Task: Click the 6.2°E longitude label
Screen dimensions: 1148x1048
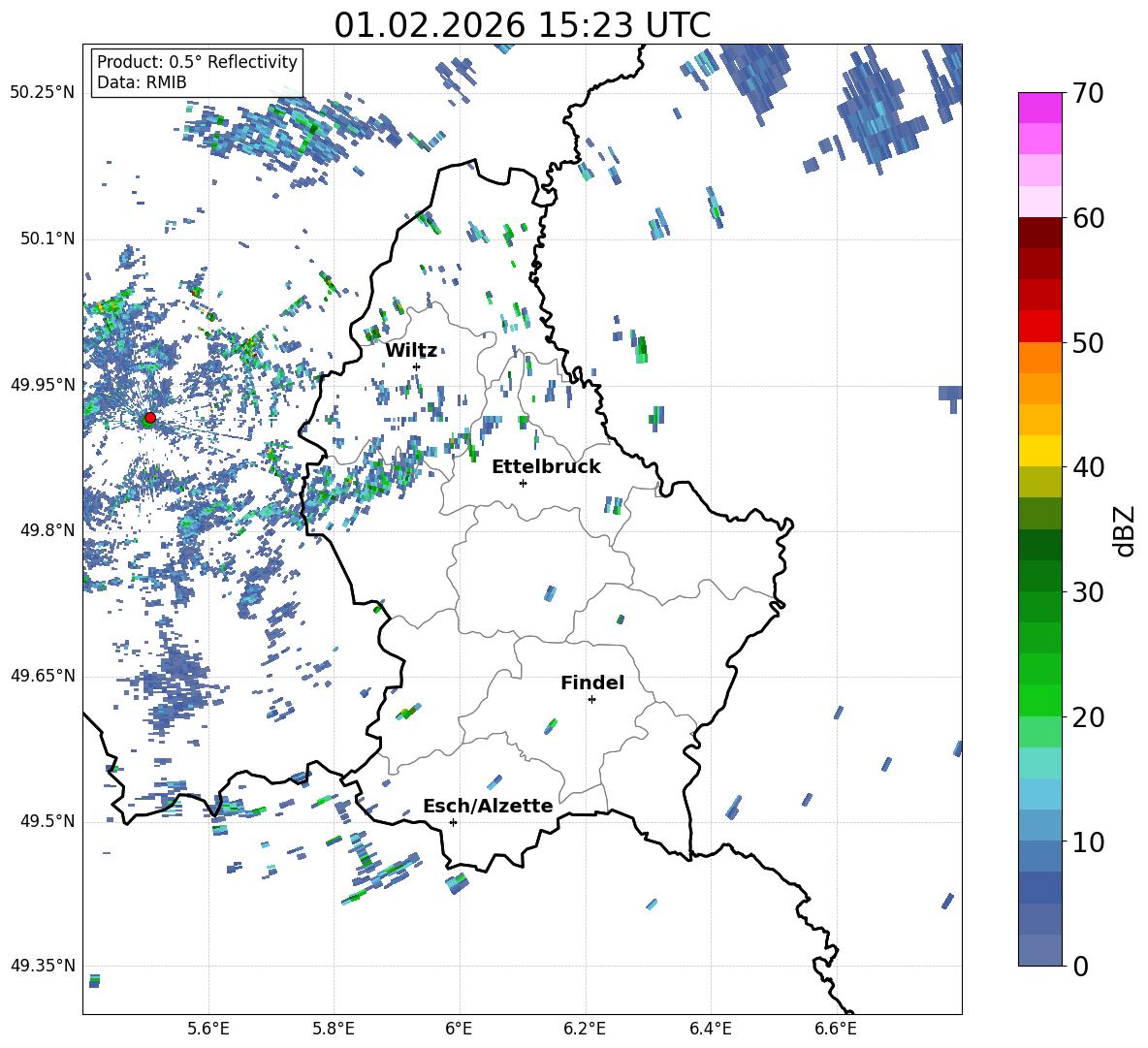Action: 585,1029
